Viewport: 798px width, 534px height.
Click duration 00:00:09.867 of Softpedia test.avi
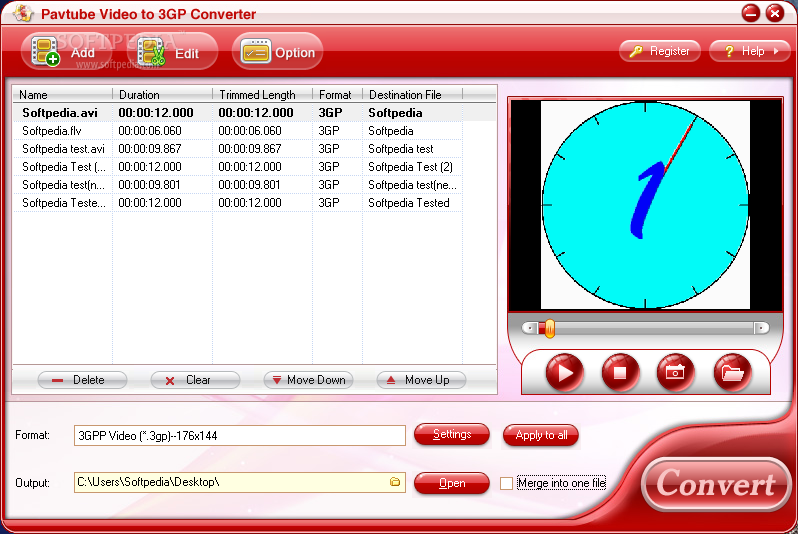(x=150, y=149)
